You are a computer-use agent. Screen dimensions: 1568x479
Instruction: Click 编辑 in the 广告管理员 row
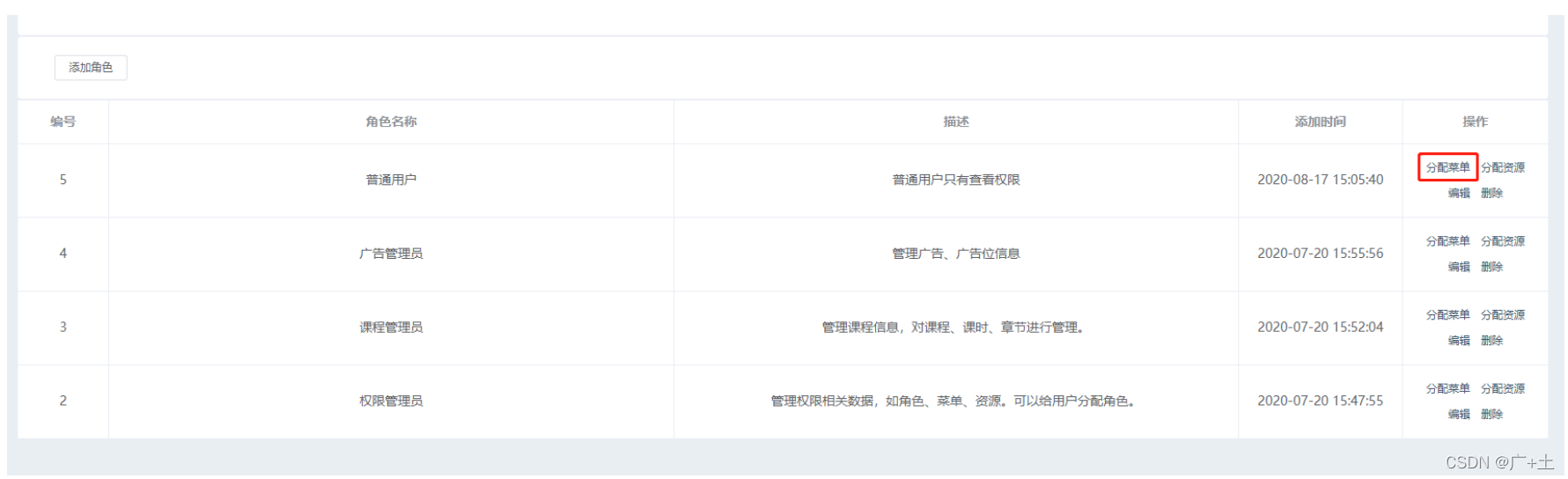point(1459,267)
